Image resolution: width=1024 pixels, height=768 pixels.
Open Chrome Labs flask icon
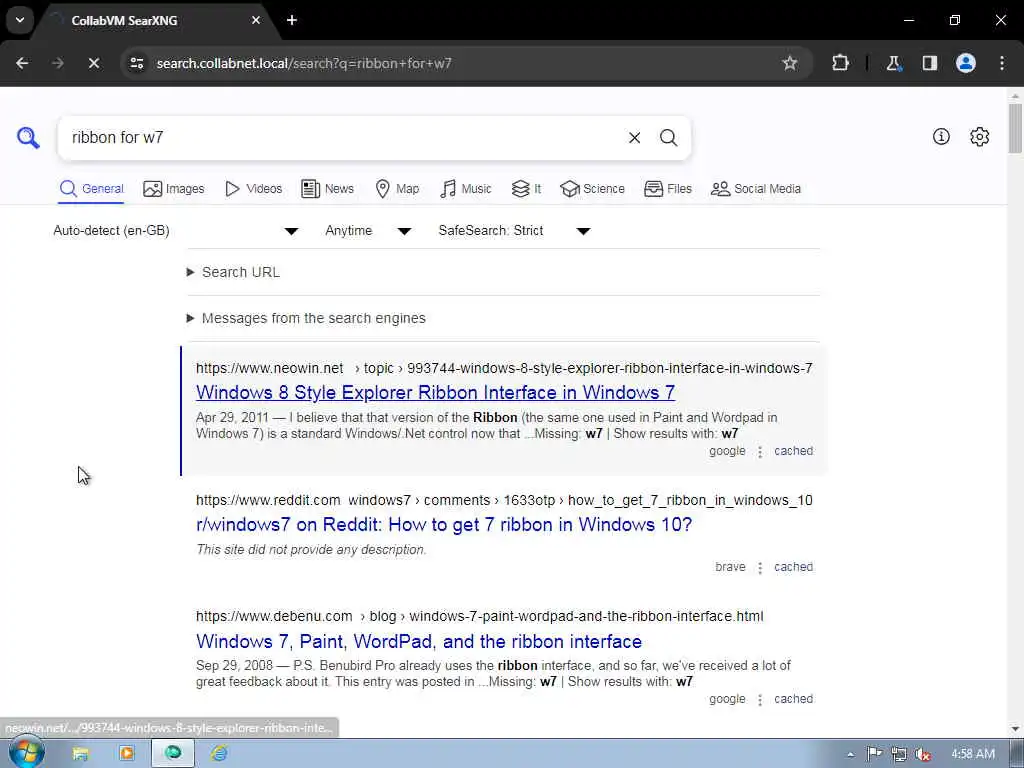click(x=893, y=63)
